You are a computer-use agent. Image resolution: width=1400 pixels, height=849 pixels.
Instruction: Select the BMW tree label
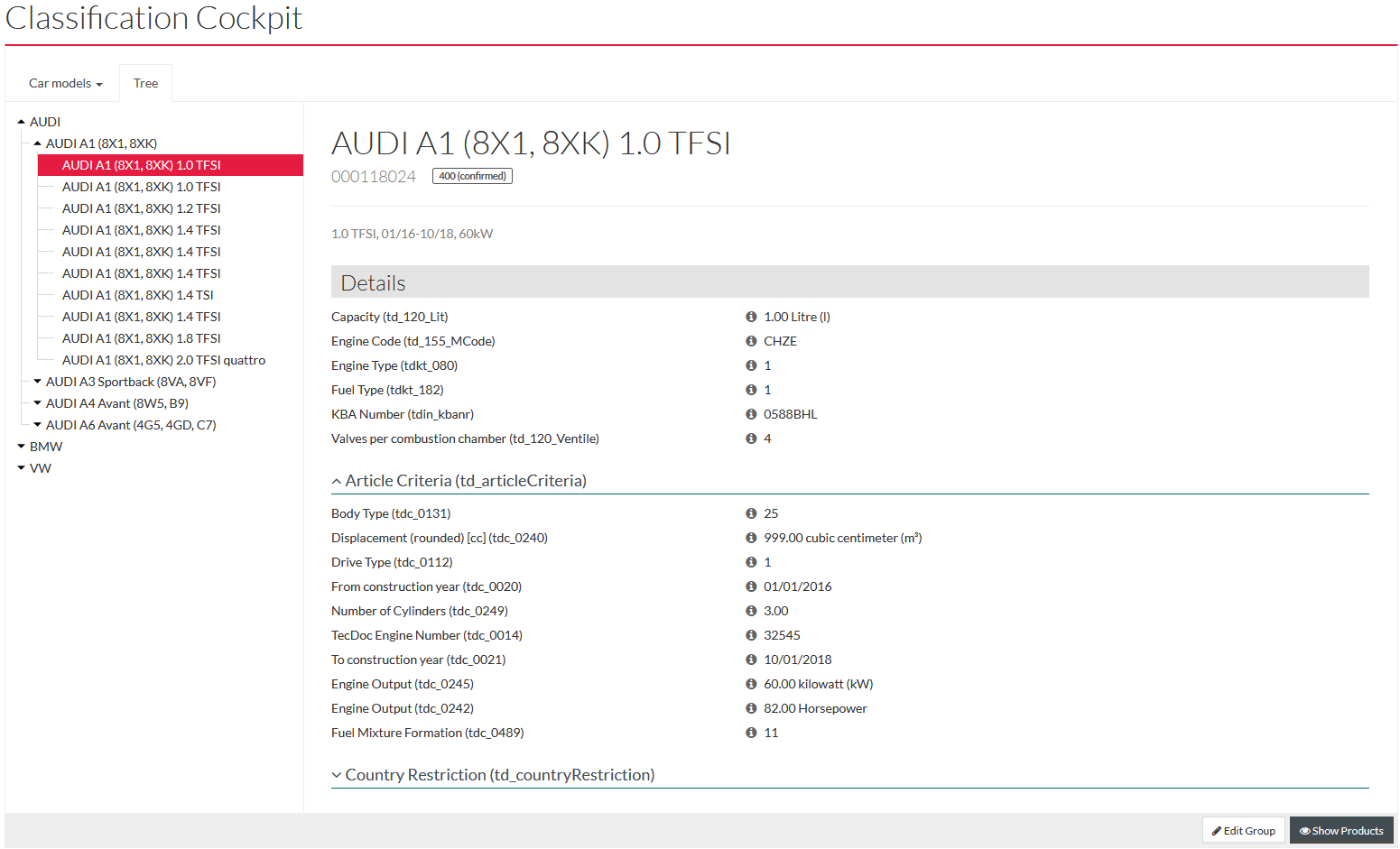(46, 447)
